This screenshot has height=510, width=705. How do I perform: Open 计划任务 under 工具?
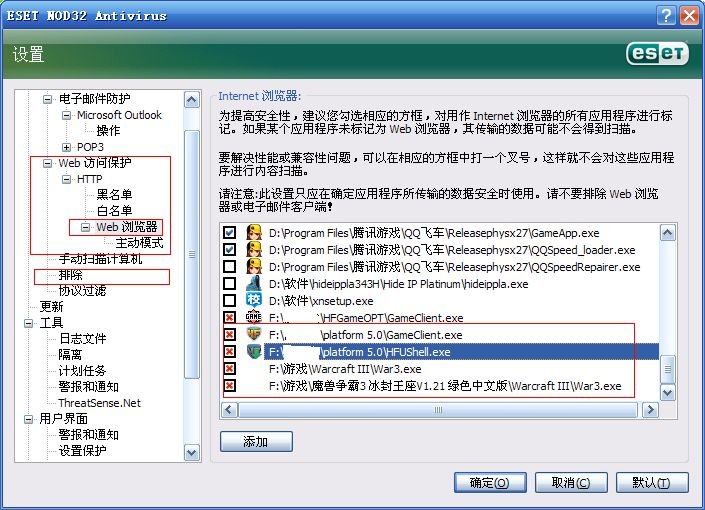pos(82,371)
